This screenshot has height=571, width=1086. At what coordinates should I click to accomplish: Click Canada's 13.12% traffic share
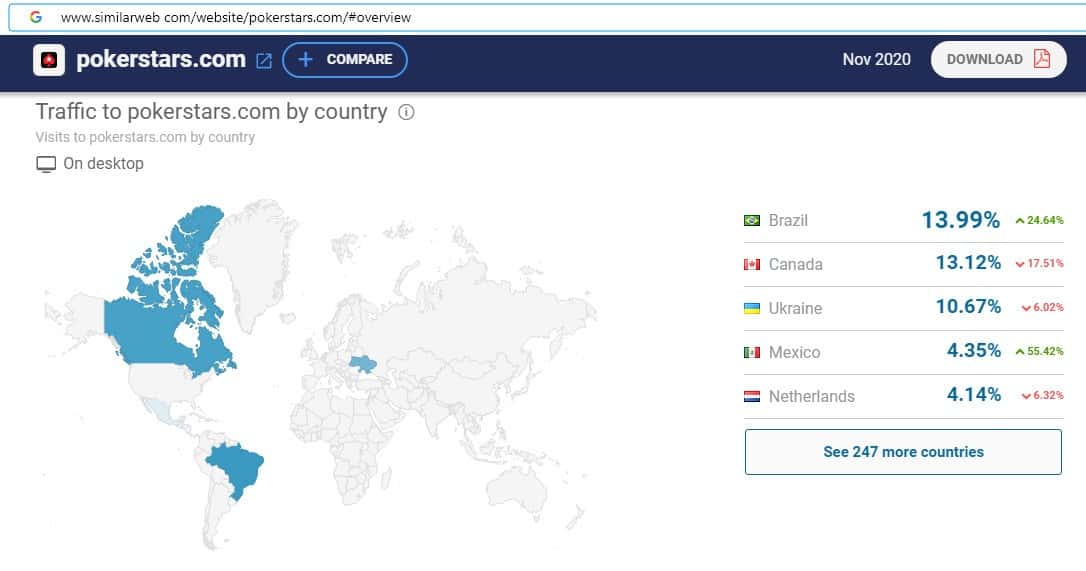pos(968,263)
